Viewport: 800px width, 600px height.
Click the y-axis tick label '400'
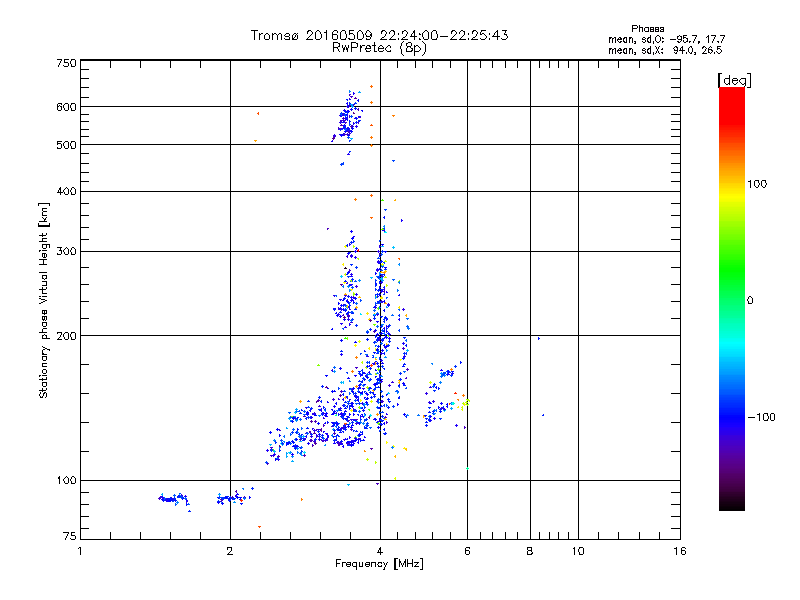[66, 191]
